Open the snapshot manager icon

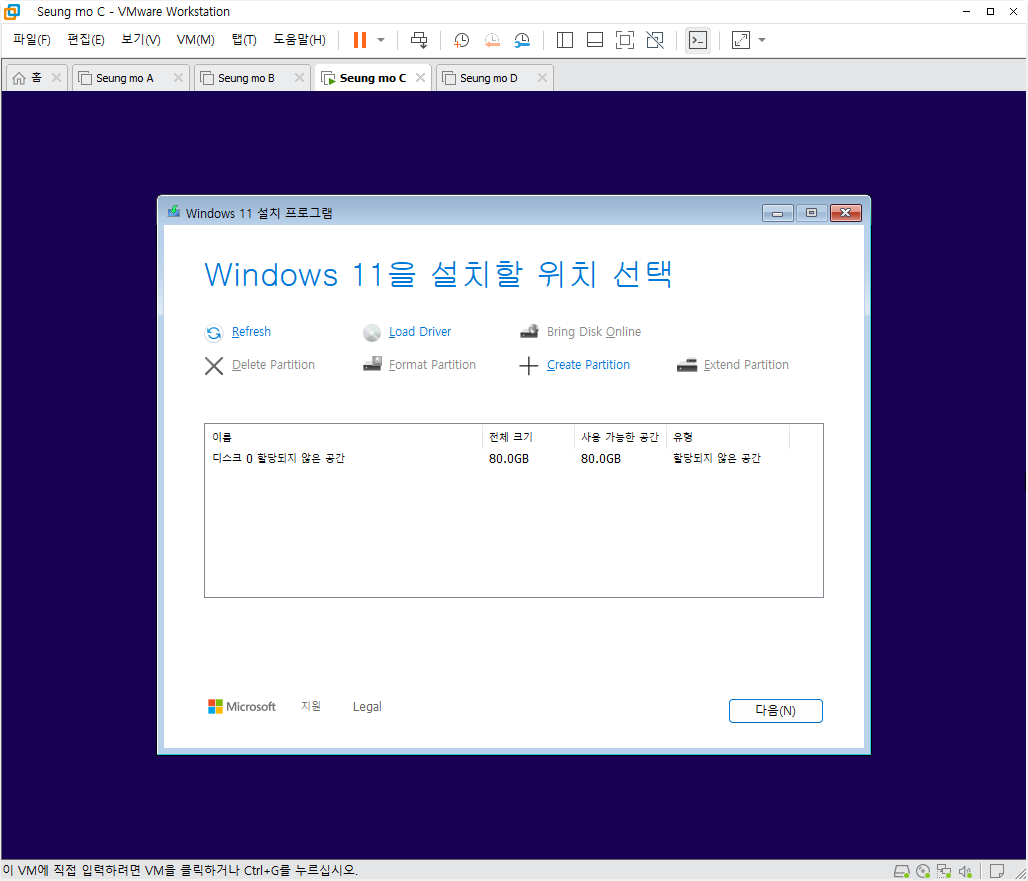coord(522,40)
